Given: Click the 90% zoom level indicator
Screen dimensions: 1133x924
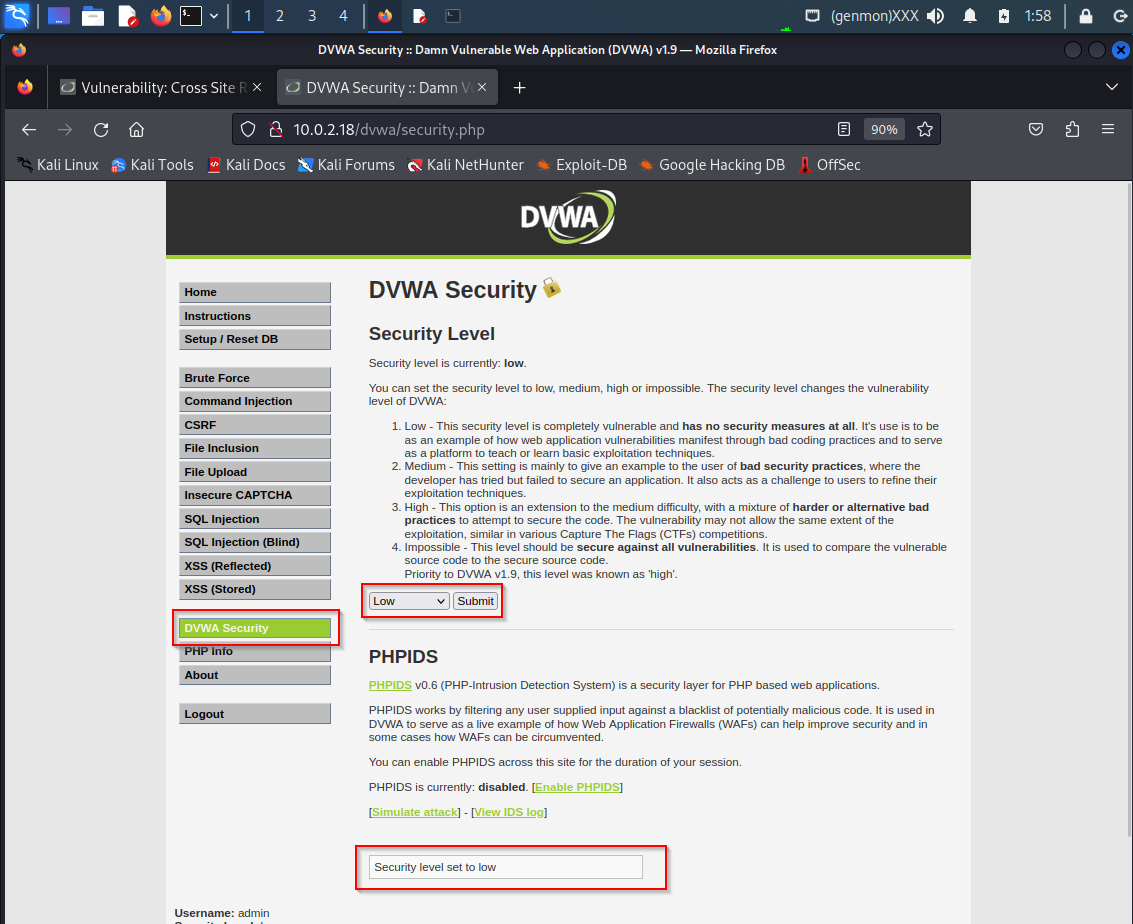Looking at the screenshot, I should (884, 129).
